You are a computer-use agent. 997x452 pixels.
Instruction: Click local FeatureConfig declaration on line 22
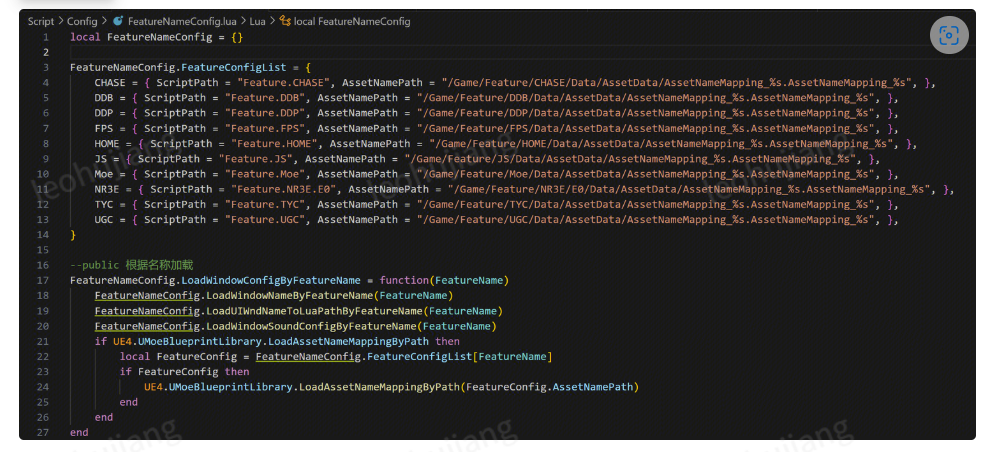tap(178, 357)
